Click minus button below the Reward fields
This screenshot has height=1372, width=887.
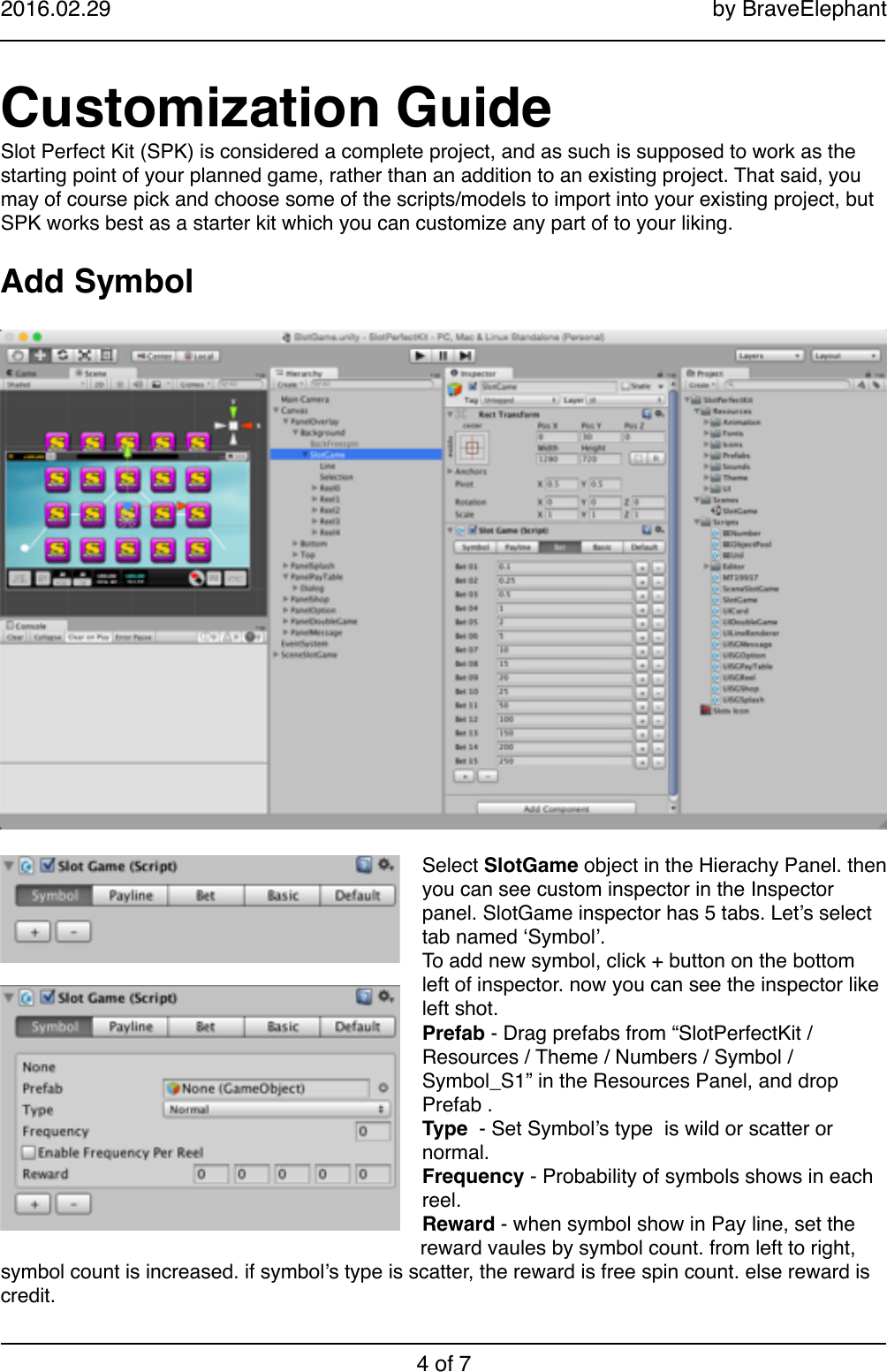pos(73,1204)
